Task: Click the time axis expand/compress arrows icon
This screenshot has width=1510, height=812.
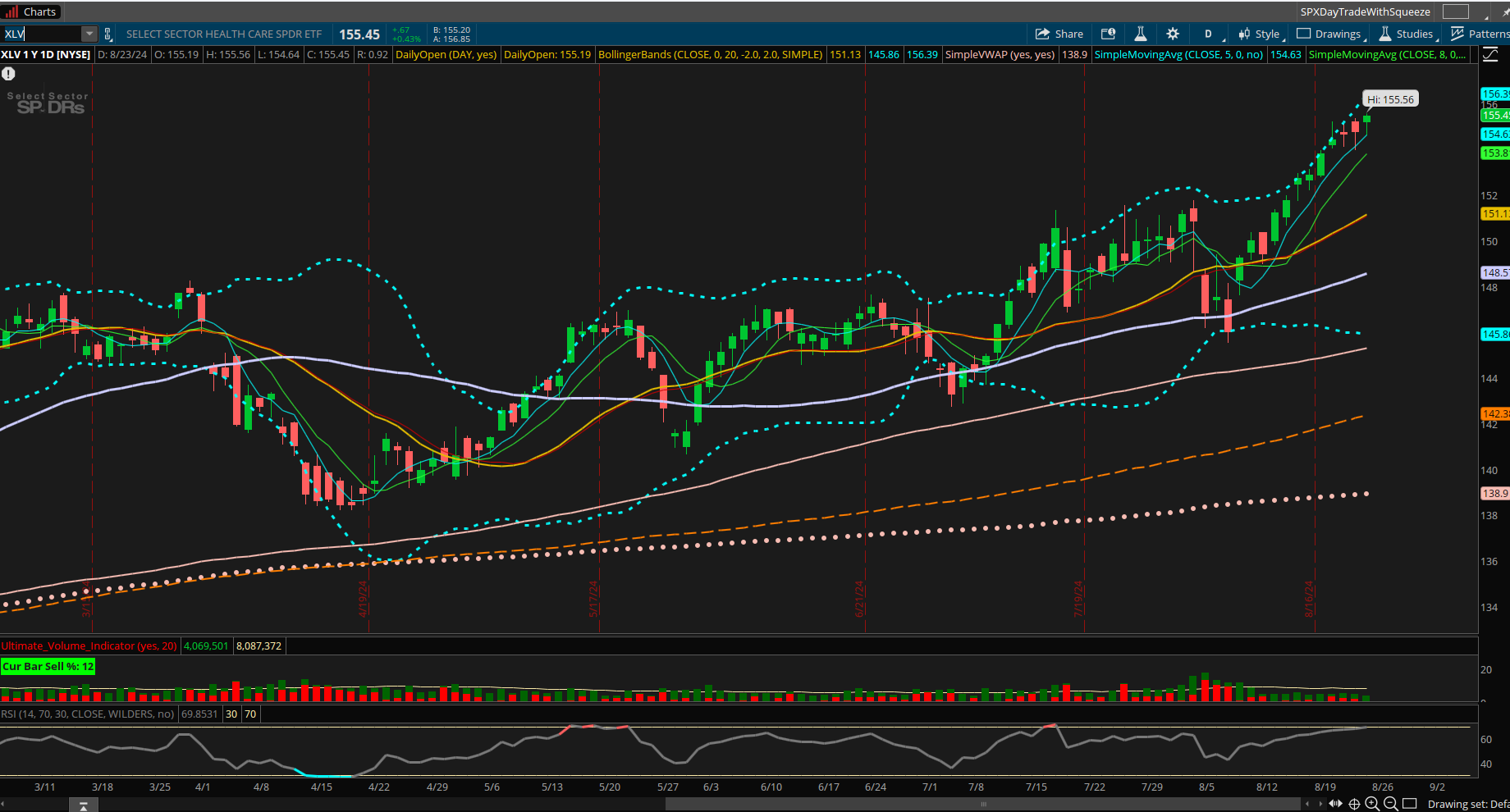Action: coord(1337,804)
